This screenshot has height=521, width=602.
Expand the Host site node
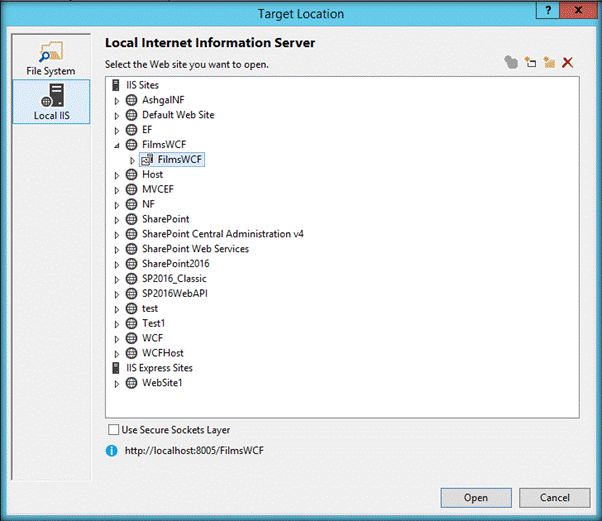117,175
